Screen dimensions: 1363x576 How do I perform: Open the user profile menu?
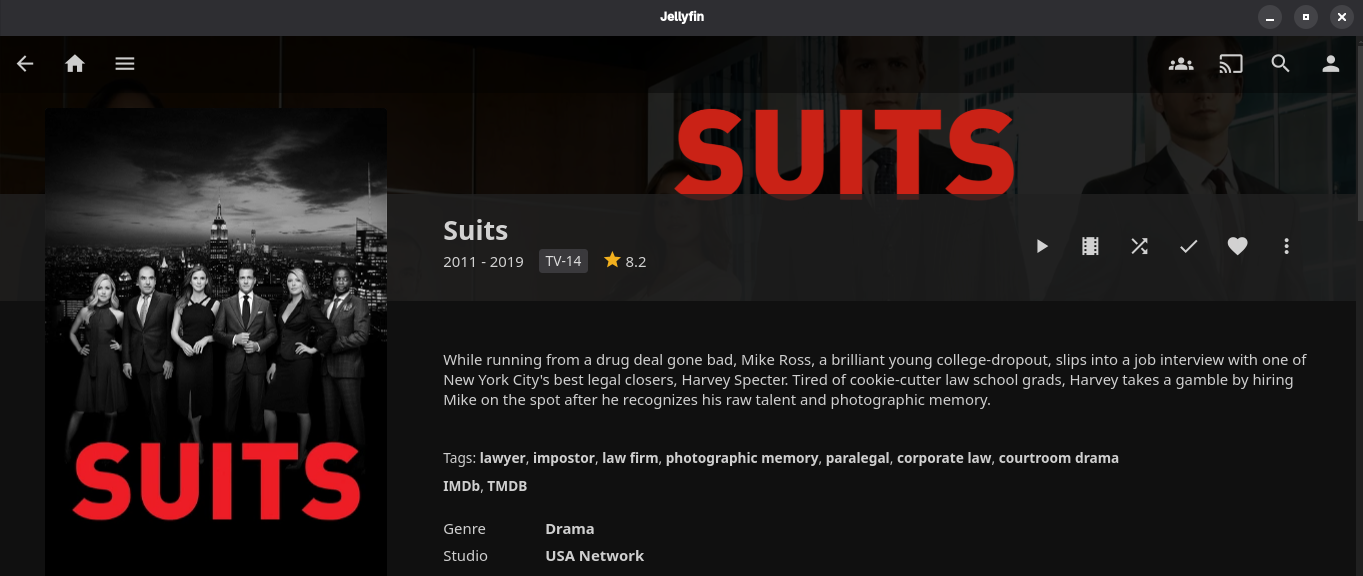click(1330, 64)
